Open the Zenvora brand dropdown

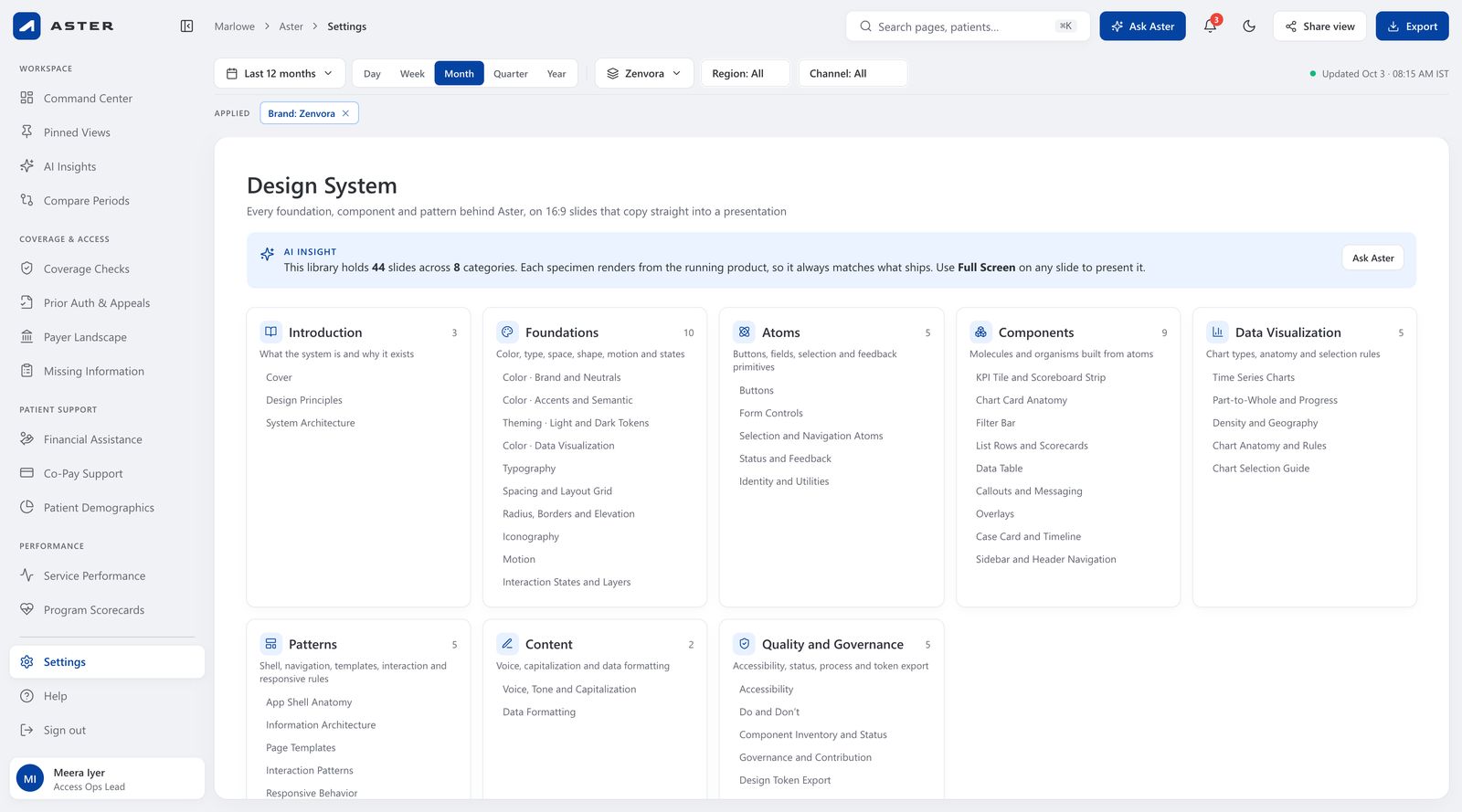[x=644, y=73]
